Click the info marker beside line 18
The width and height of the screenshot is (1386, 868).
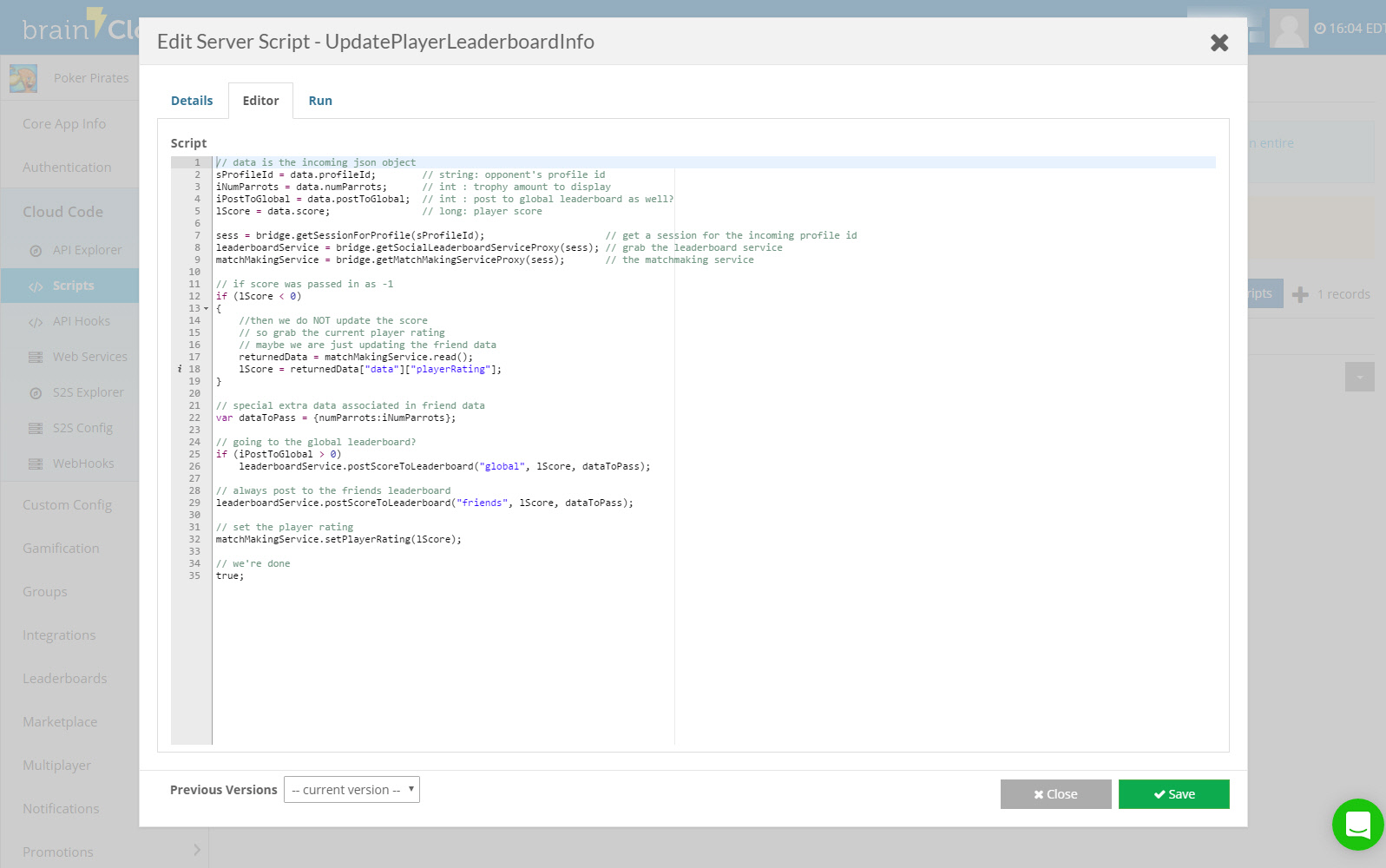pos(180,369)
